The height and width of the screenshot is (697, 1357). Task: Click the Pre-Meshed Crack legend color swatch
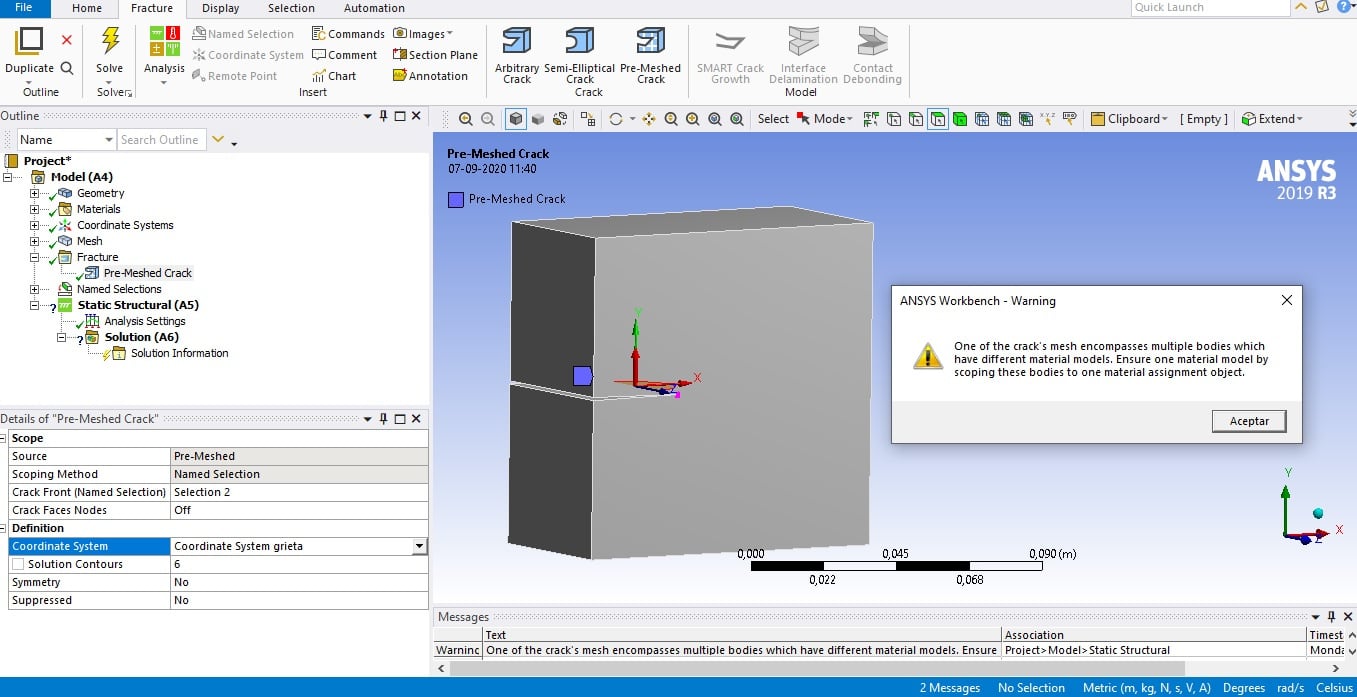(456, 199)
